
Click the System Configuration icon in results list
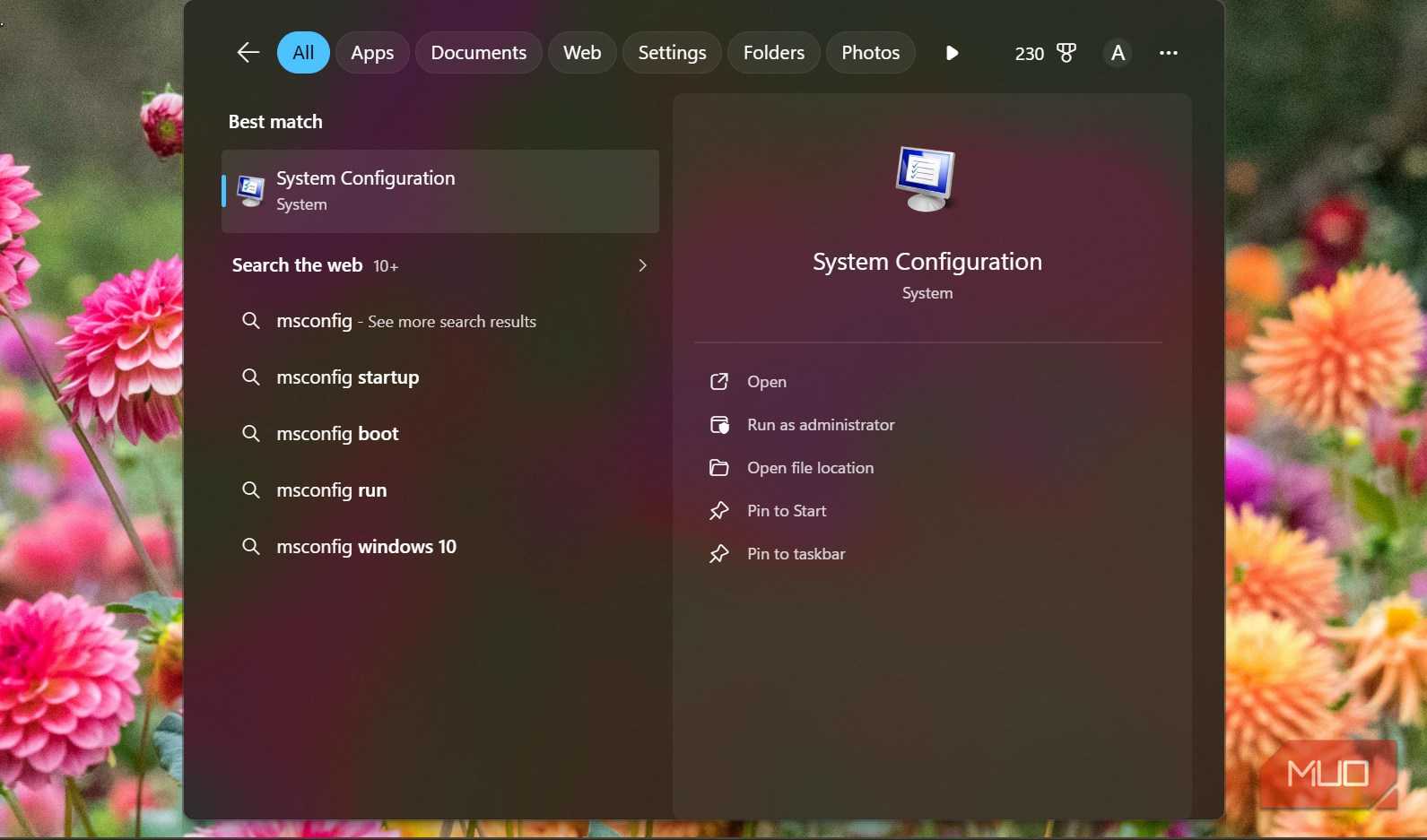pyautogui.click(x=250, y=192)
